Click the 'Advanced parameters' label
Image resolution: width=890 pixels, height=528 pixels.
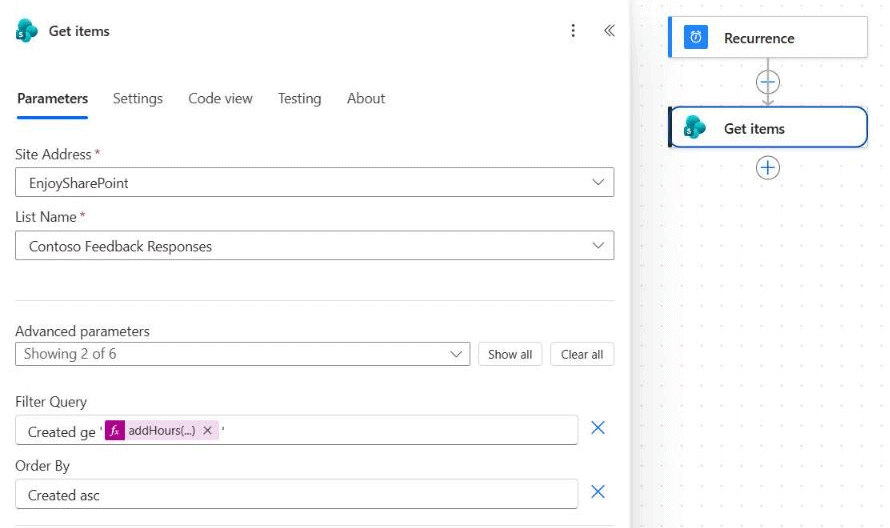tap(82, 331)
